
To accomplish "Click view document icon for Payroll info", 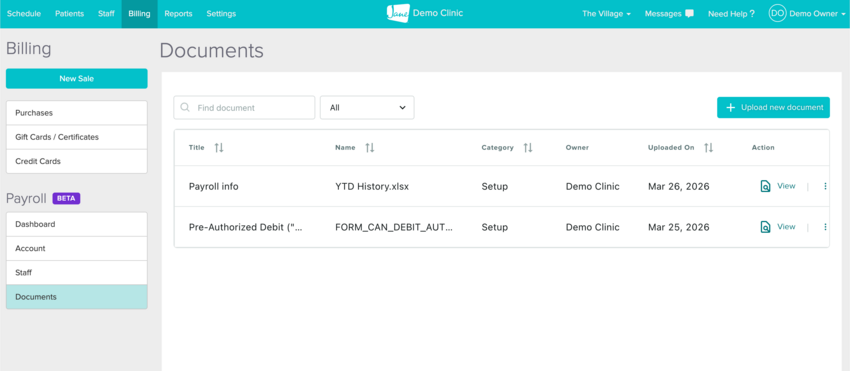I will (x=765, y=186).
